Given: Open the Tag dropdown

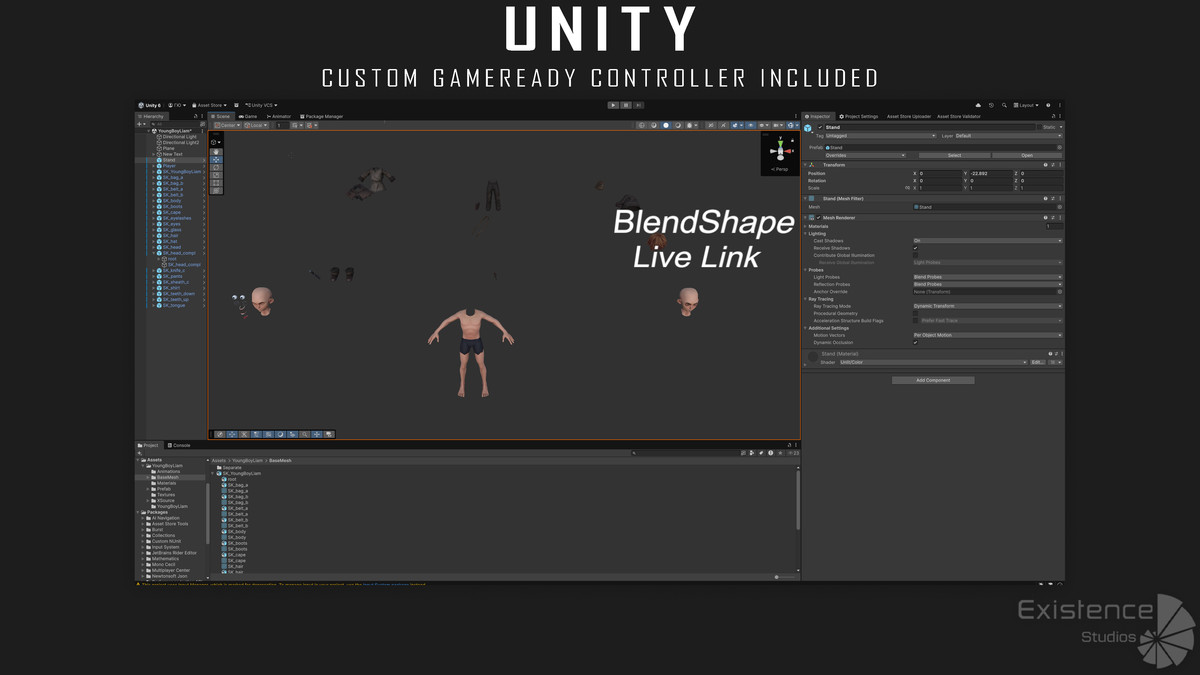Looking at the screenshot, I should [x=881, y=136].
